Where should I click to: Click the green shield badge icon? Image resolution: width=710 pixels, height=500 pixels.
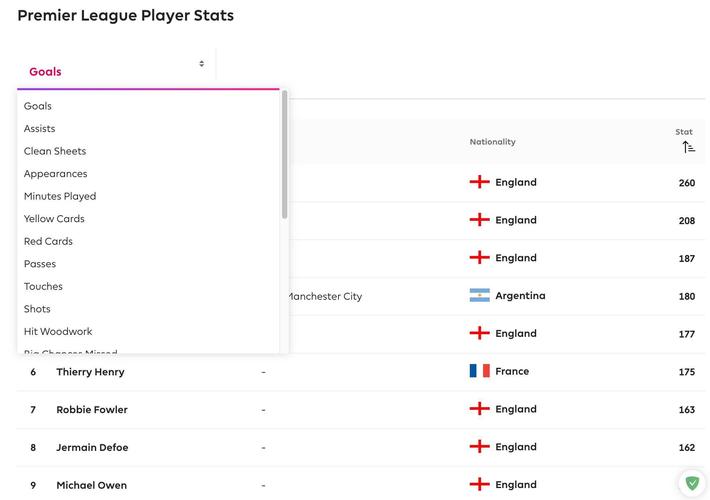coord(692,483)
